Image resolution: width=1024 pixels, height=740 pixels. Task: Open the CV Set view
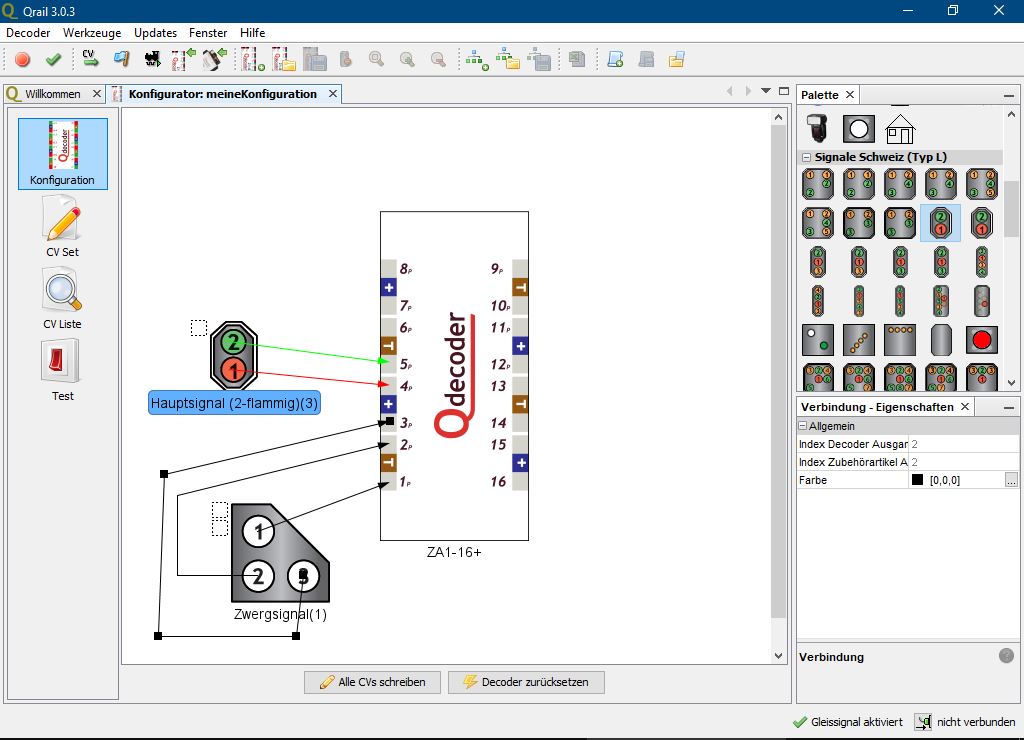(63, 226)
